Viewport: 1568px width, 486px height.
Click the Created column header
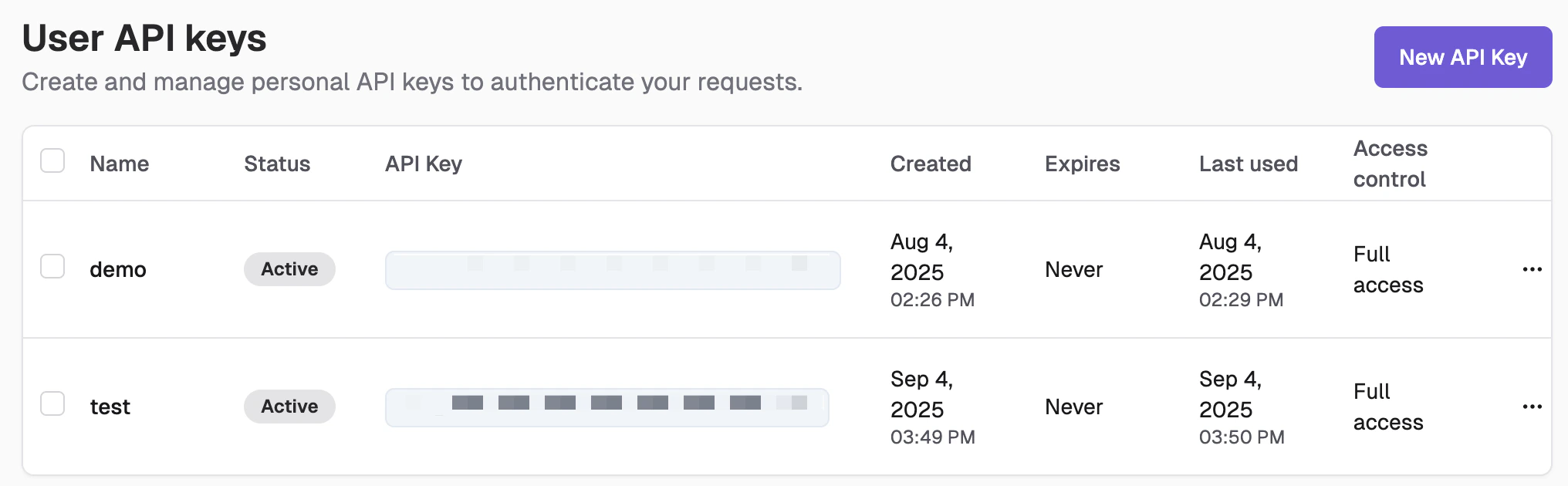(x=931, y=164)
